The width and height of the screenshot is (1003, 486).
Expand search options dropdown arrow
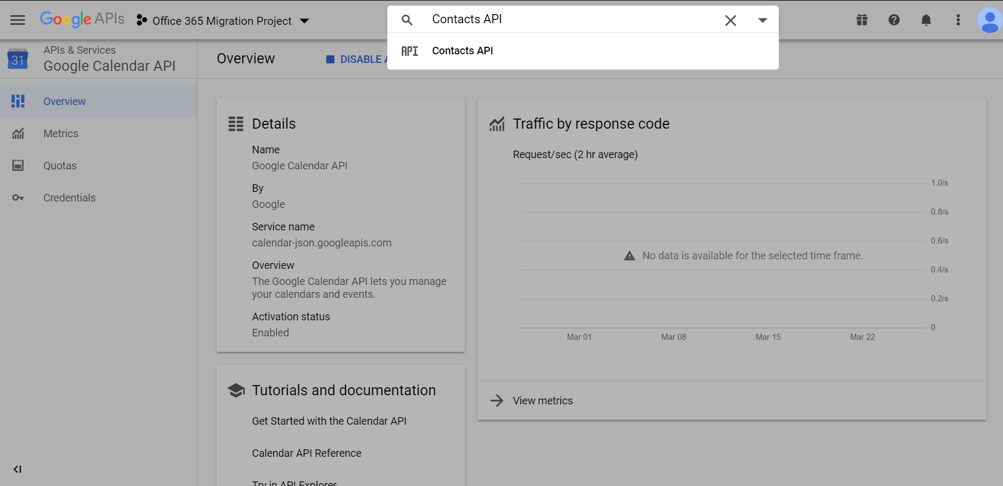pyautogui.click(x=762, y=20)
